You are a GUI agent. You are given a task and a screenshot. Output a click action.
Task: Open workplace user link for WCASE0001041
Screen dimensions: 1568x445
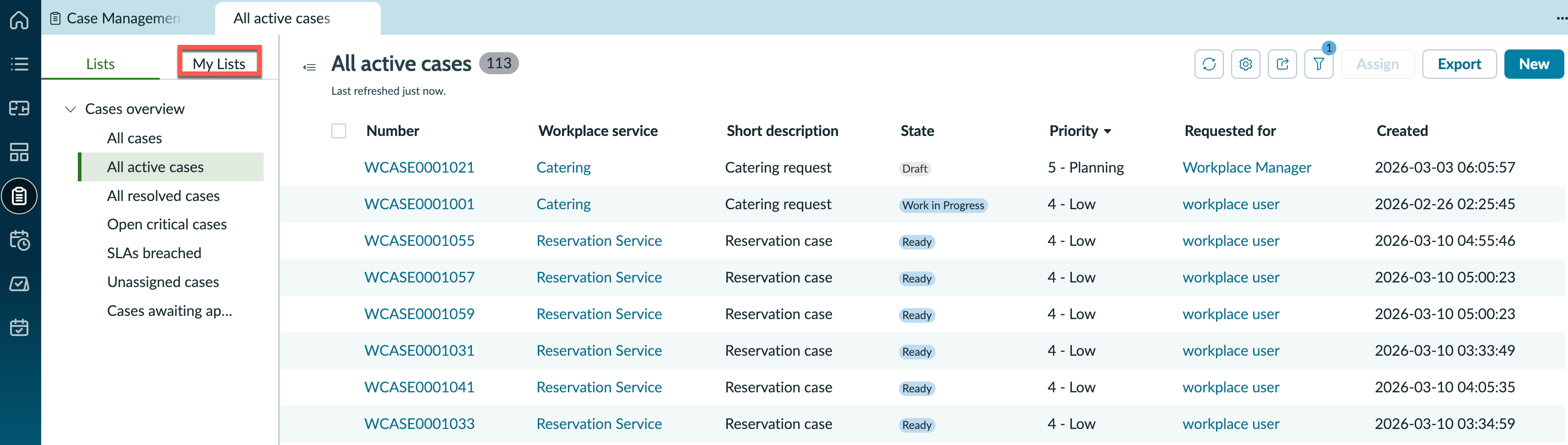1231,386
